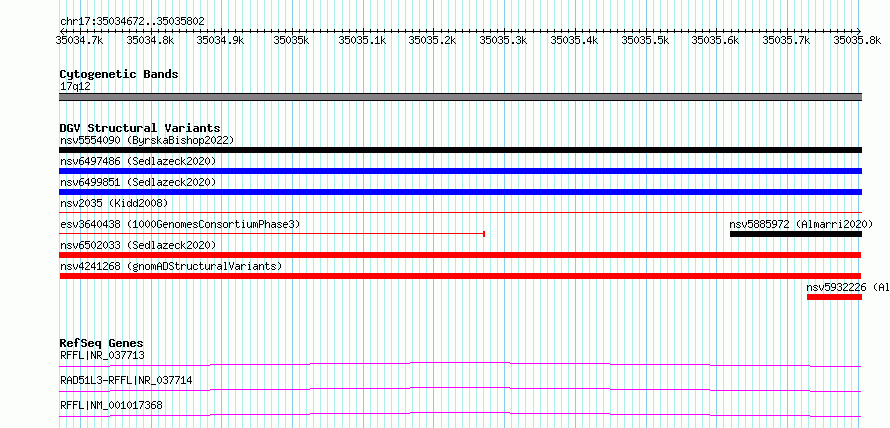Viewport: 890px width, 428px height.
Task: Select the short black nsv5885972 bar
Action: 796,234
